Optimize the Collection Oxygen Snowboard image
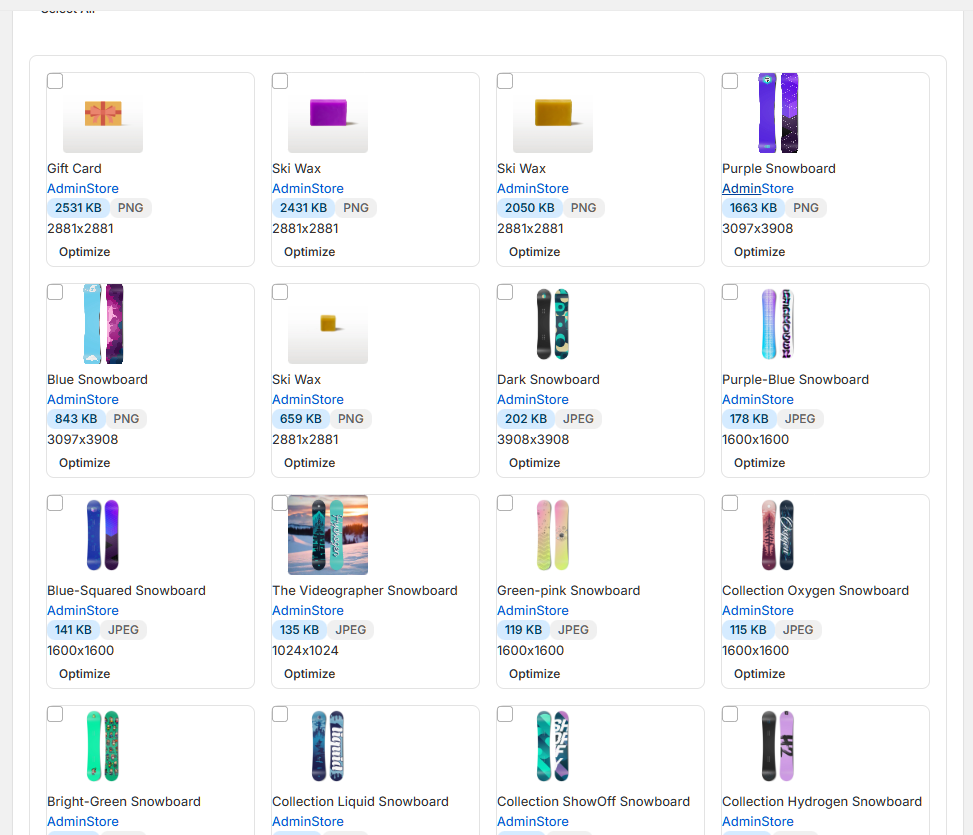The image size is (973, 835). click(760, 674)
